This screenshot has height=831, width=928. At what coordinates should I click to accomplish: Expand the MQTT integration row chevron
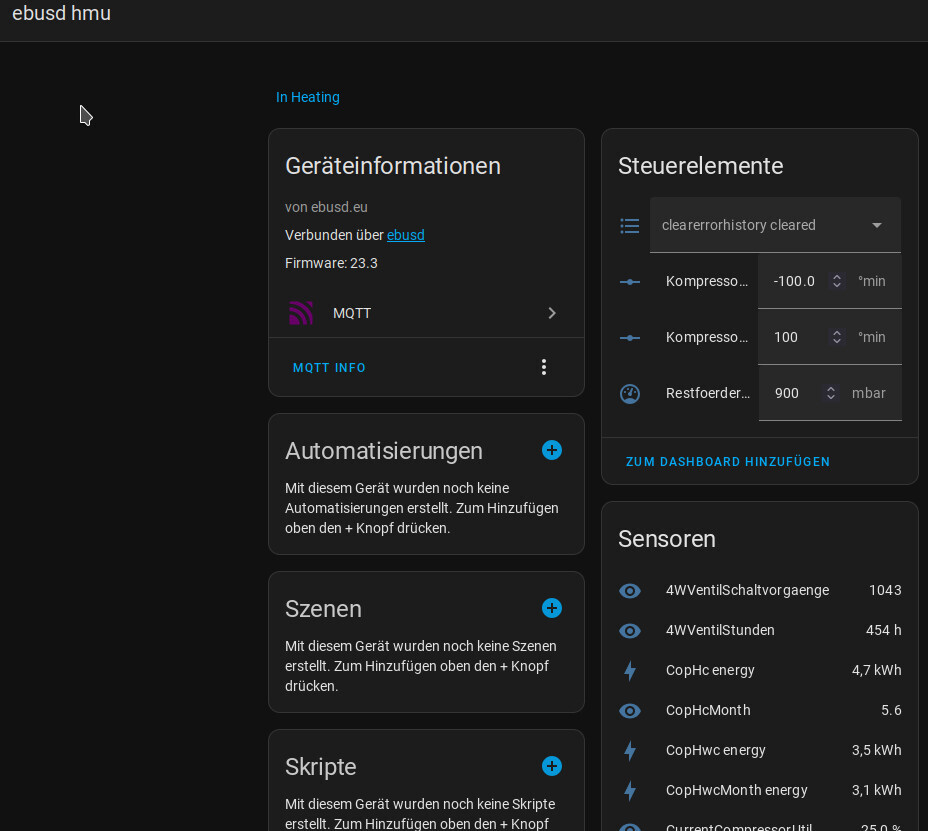552,313
